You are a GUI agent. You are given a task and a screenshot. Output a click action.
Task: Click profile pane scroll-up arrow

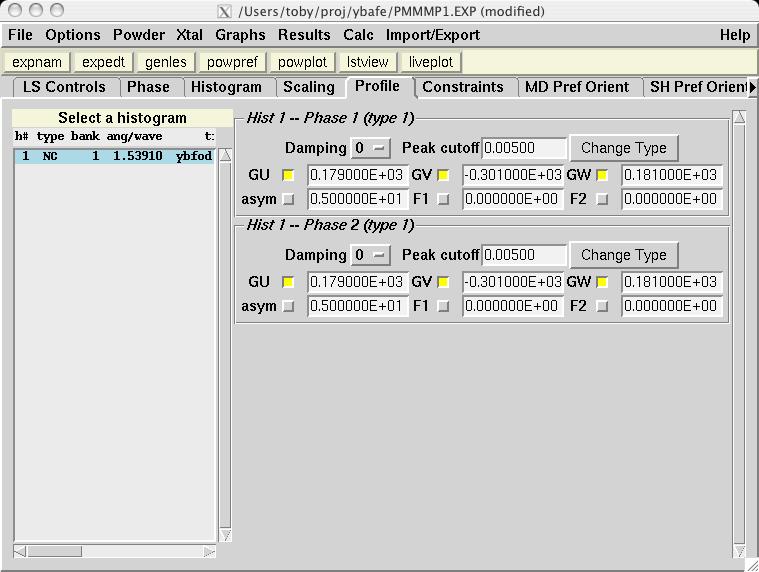click(740, 118)
